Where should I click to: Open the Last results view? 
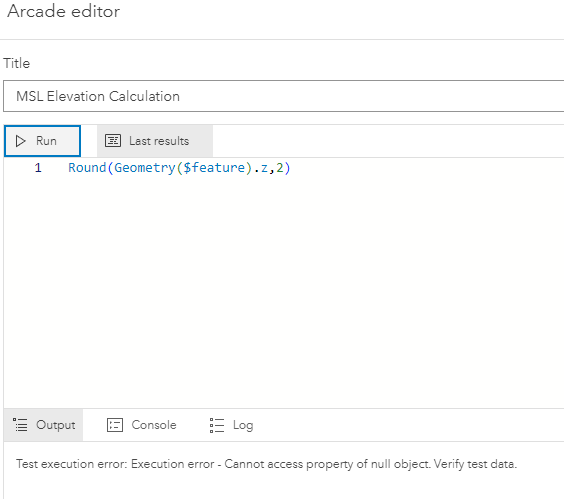pos(155,141)
